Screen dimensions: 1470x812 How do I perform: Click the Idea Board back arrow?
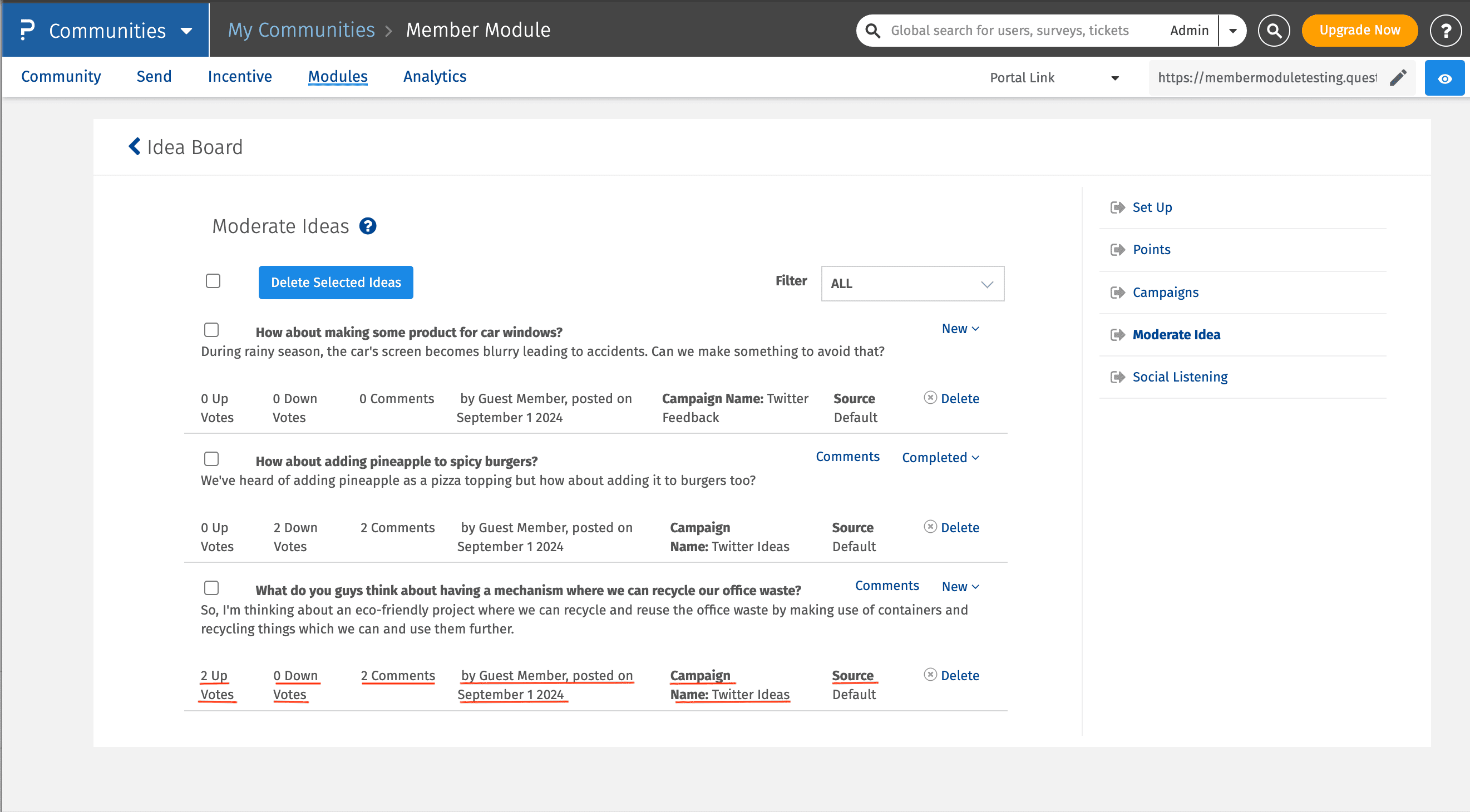[135, 146]
